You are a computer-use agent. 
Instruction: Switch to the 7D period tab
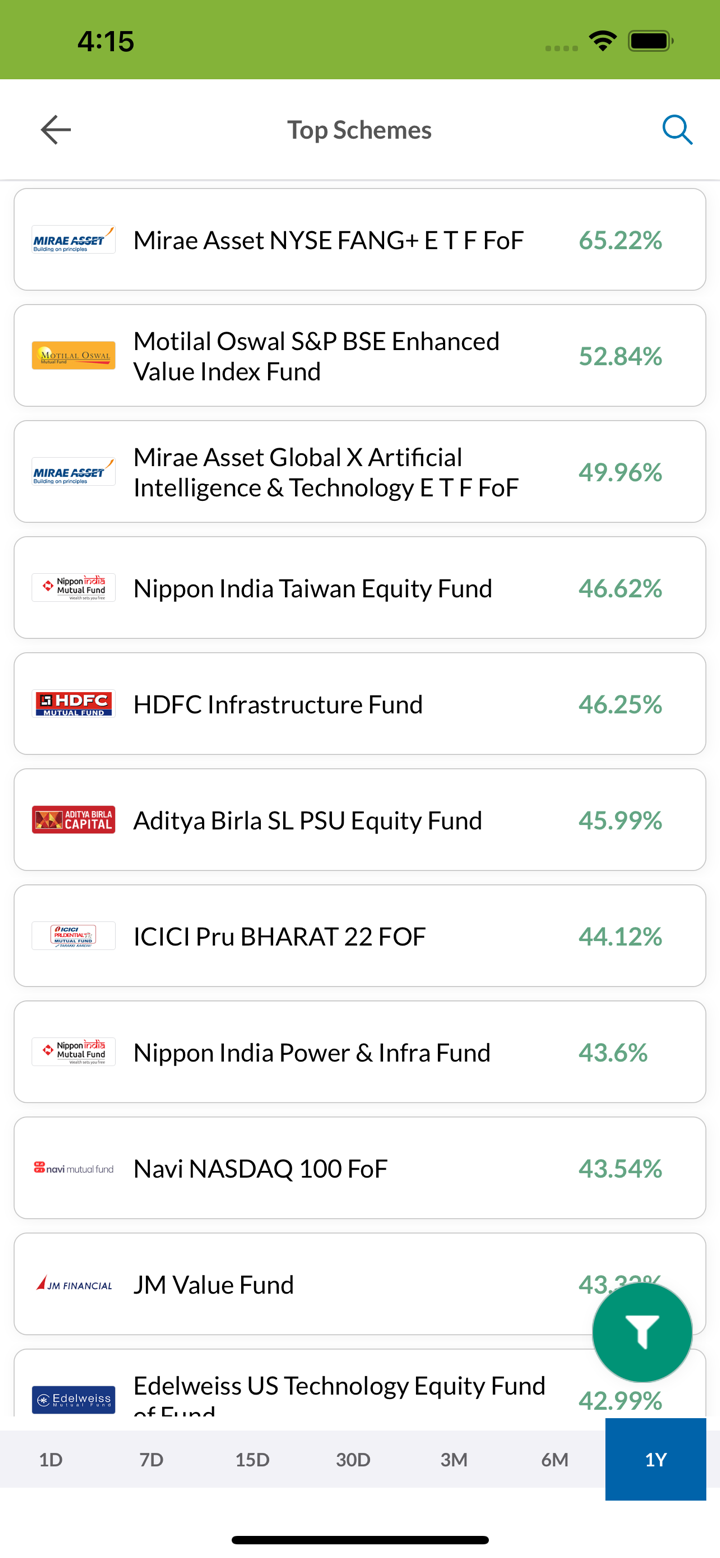click(151, 1459)
